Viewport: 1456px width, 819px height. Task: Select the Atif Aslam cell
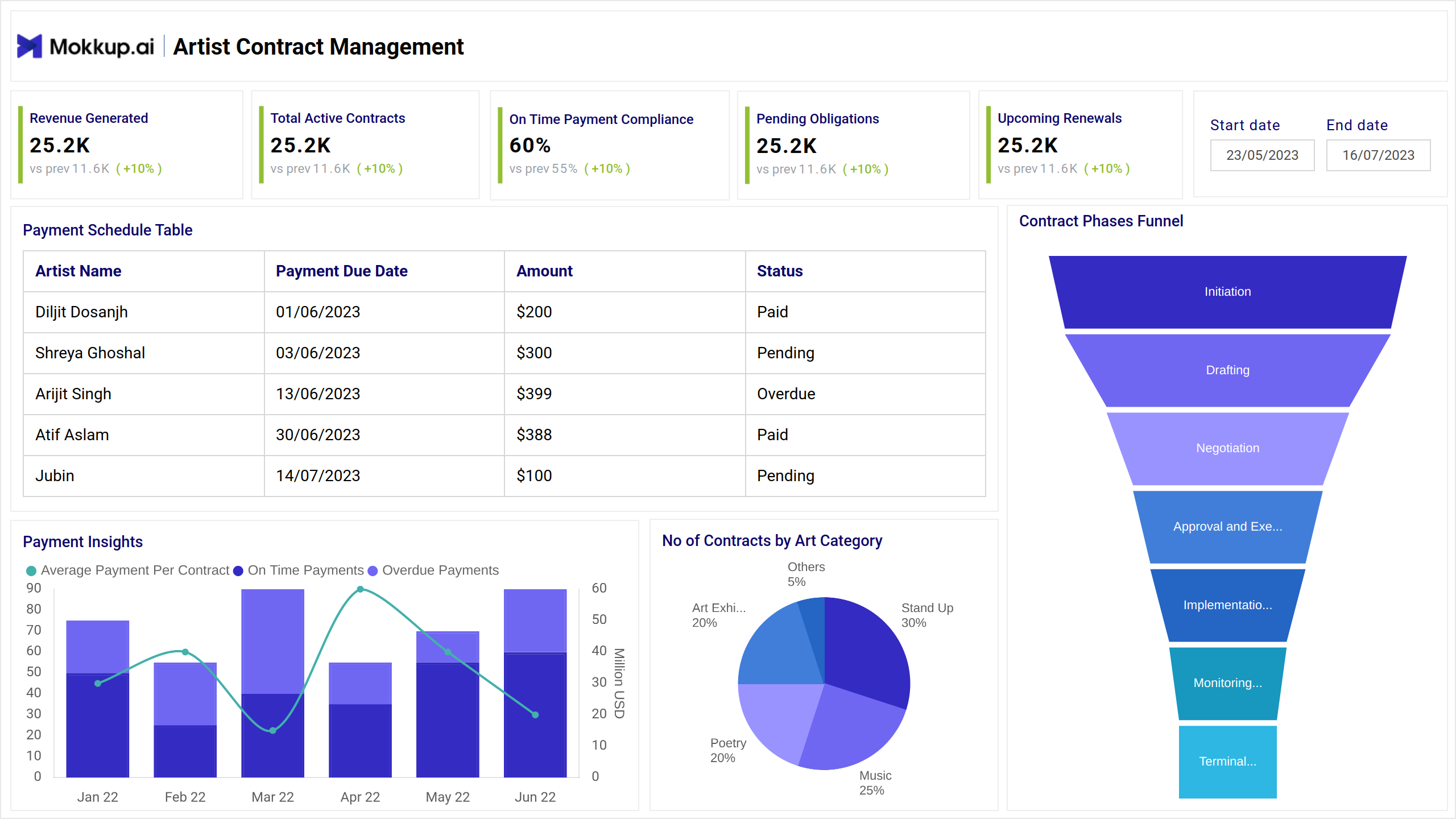tap(144, 435)
